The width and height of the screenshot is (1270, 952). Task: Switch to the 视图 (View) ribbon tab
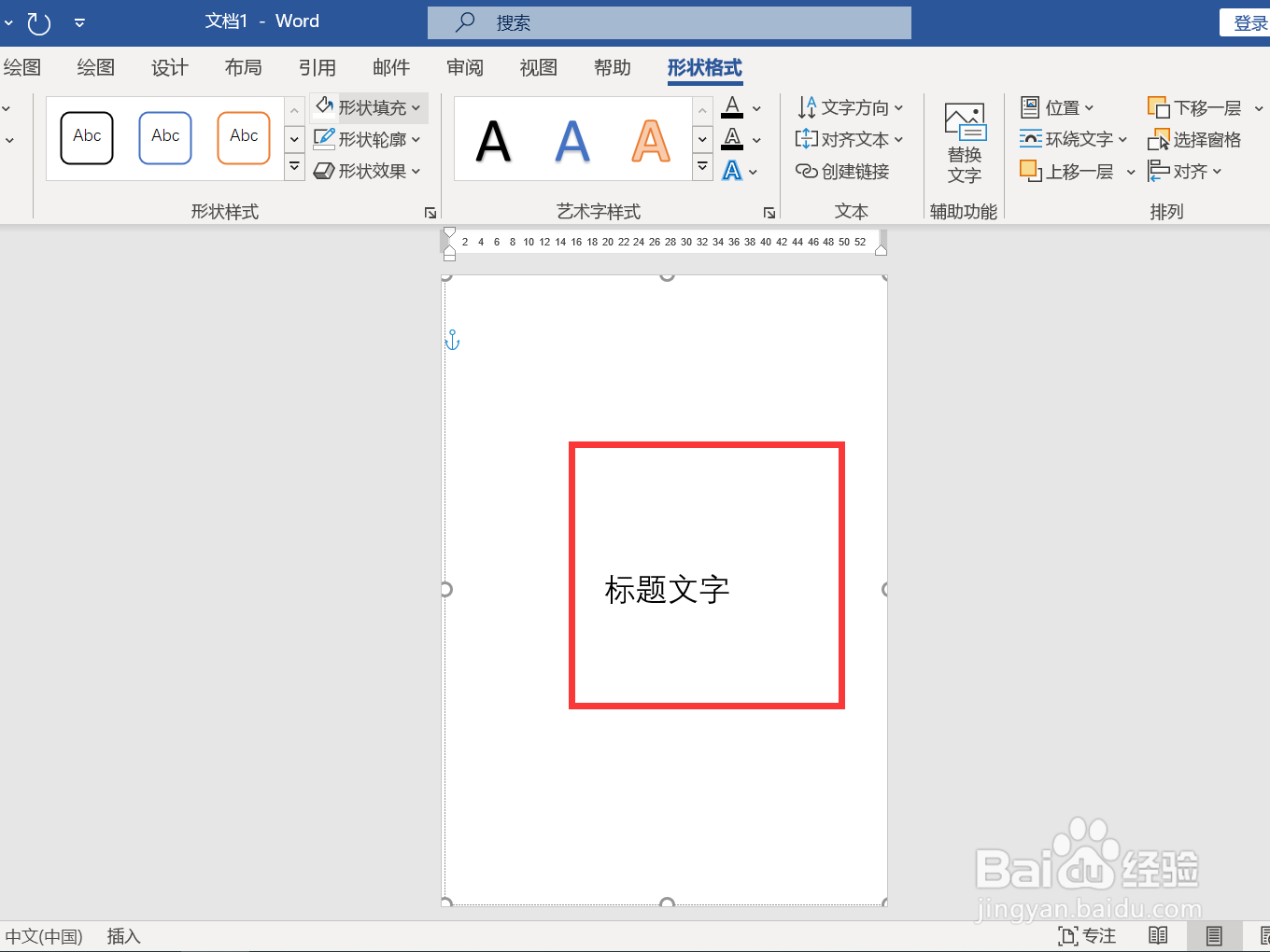tap(537, 67)
